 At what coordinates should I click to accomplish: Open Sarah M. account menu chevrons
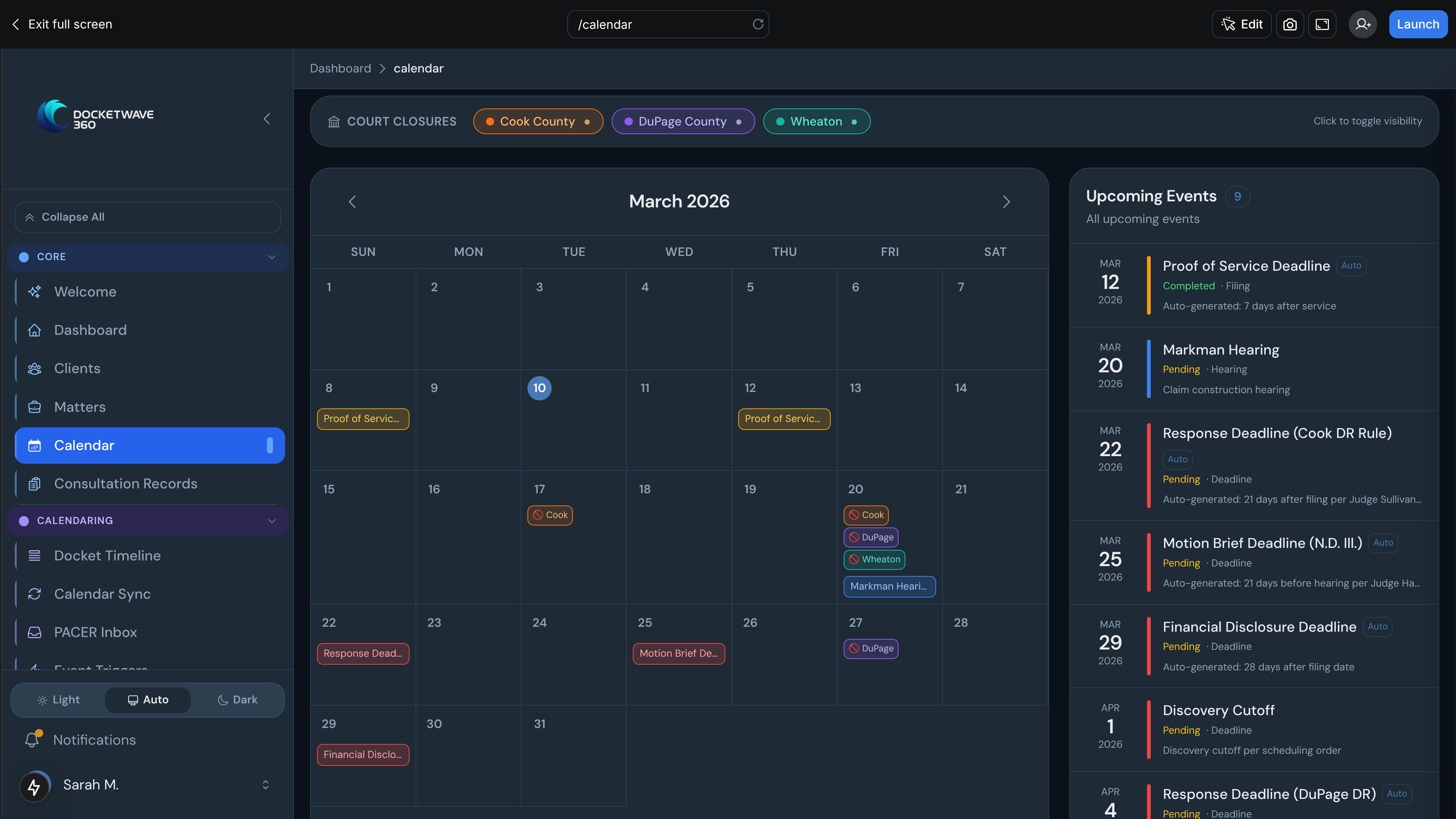[x=265, y=785]
